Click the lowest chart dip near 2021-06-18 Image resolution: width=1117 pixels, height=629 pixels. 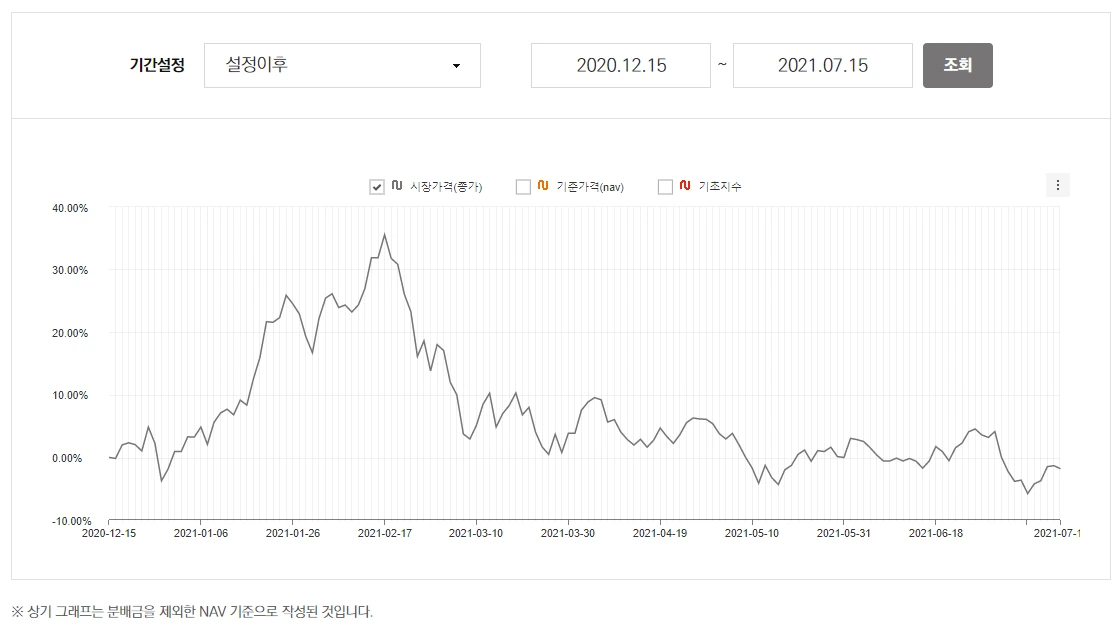click(x=1028, y=492)
